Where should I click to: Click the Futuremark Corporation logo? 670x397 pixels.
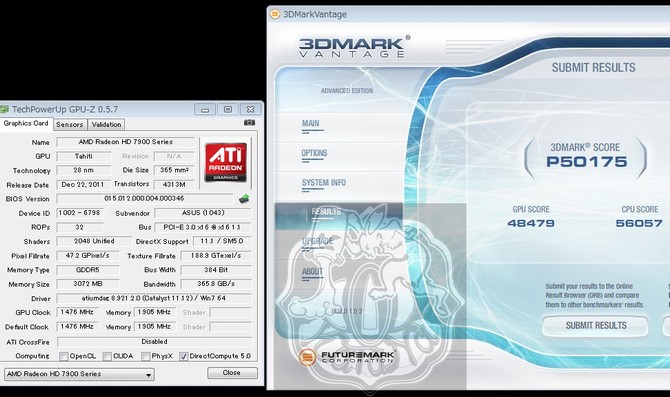347,357
